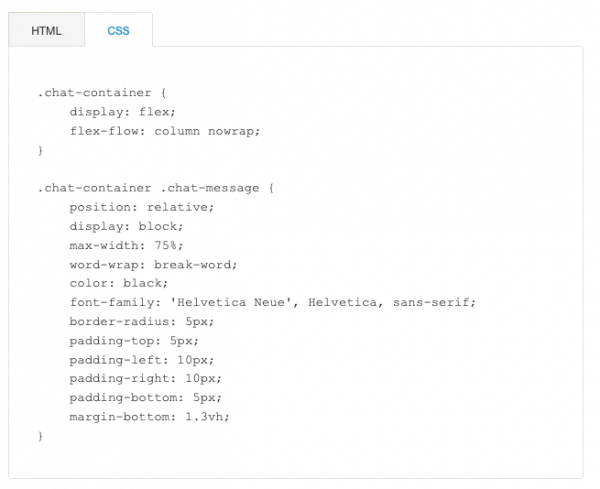
Task: Click the max-width: 75% line
Action: coord(126,245)
